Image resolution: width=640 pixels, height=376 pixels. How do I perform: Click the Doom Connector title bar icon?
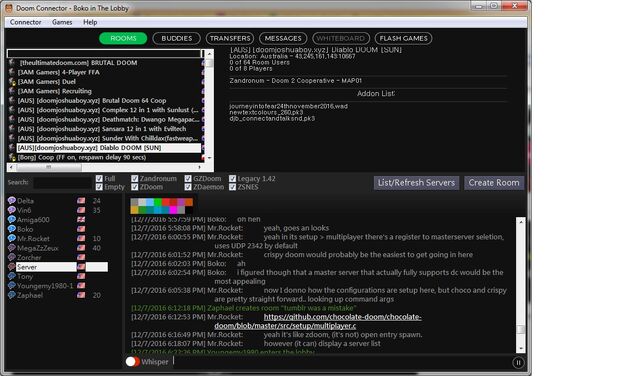click(9, 8)
